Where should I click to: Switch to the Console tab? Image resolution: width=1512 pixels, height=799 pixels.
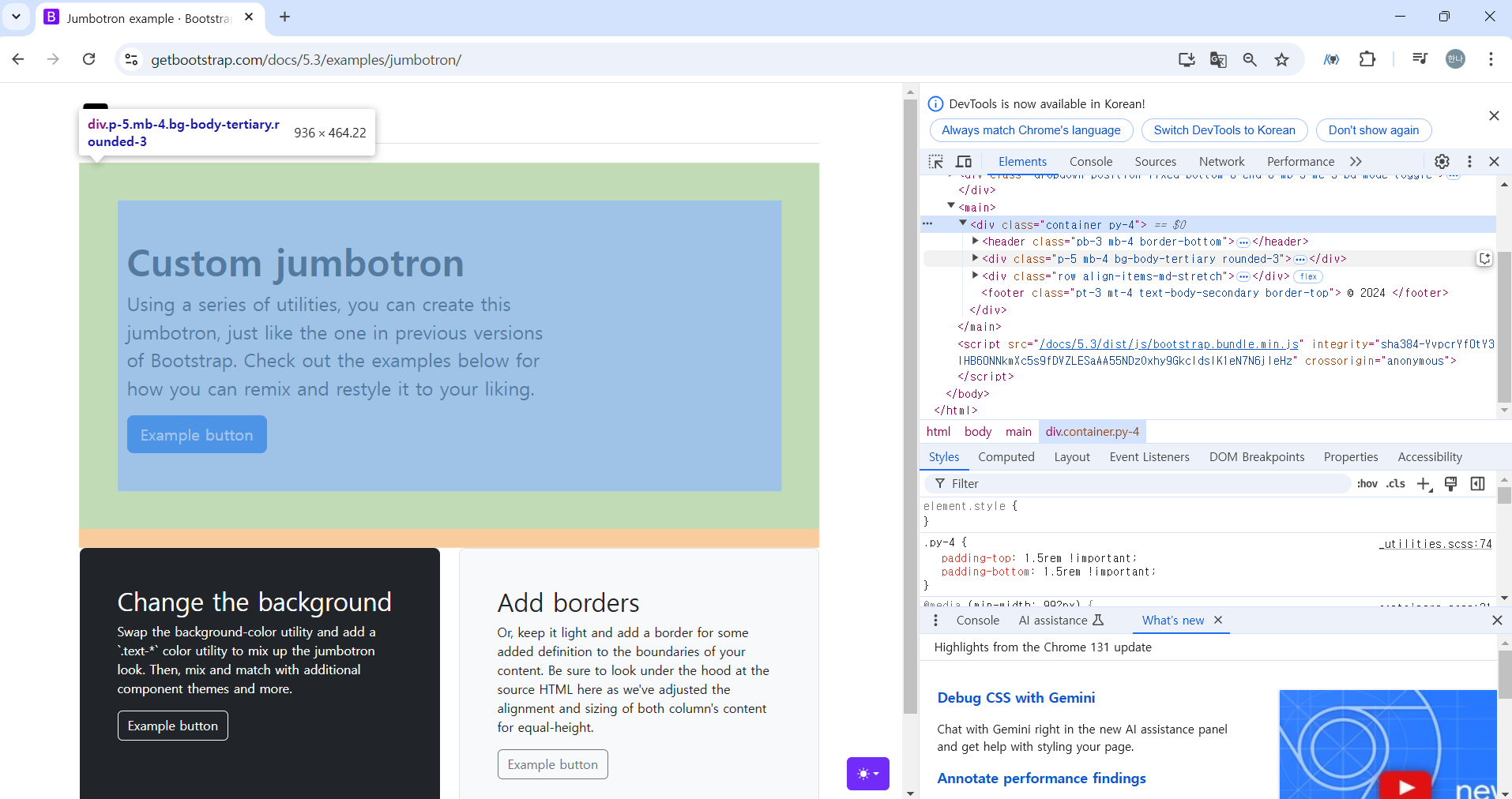click(1090, 162)
